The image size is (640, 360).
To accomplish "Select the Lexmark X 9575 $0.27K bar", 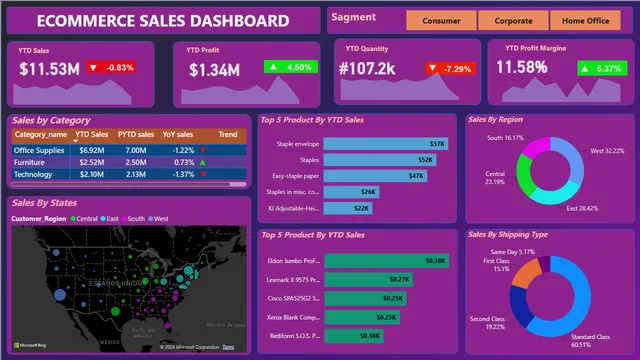I will point(369,280).
